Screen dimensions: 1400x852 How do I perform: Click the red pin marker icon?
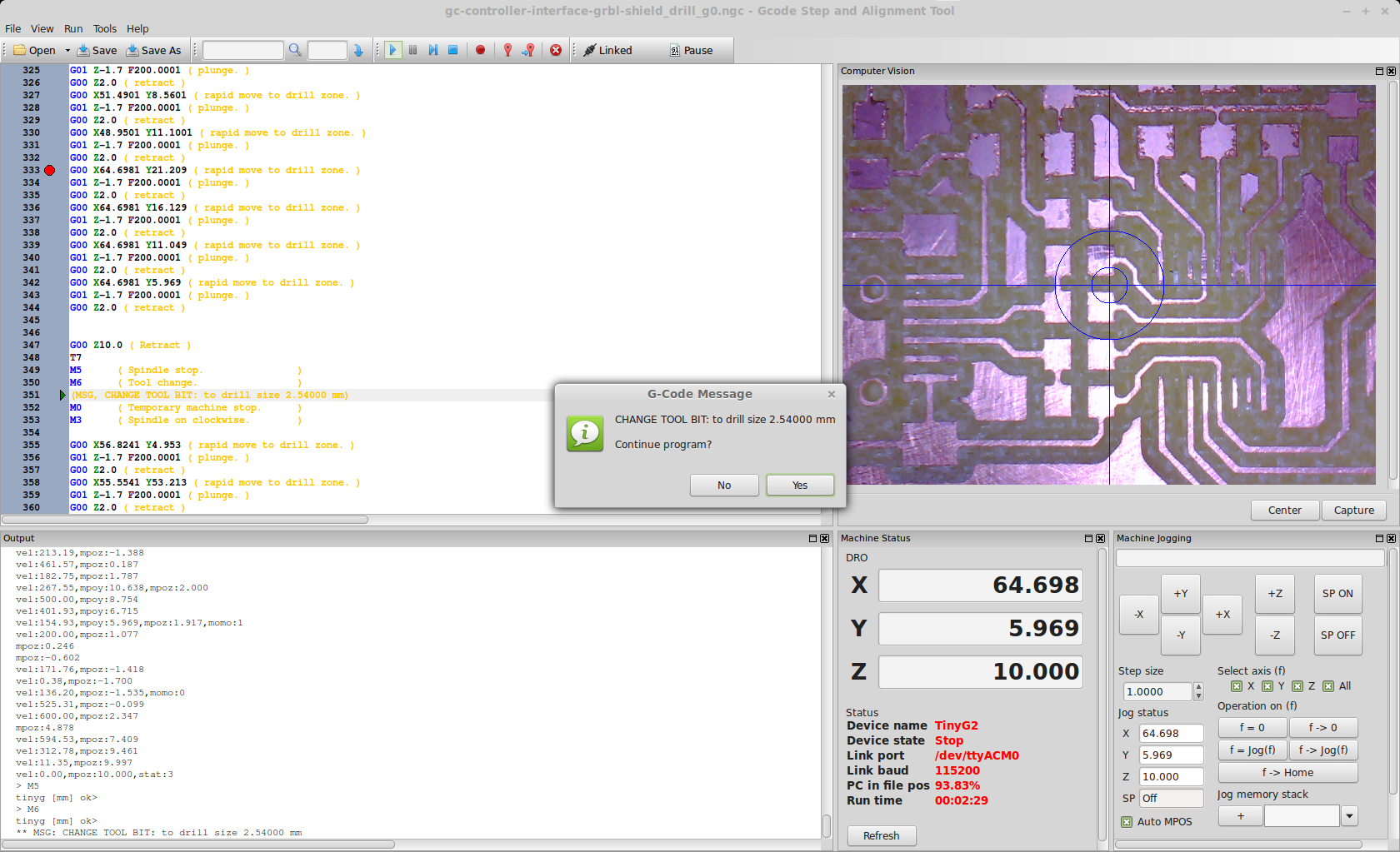coord(507,51)
